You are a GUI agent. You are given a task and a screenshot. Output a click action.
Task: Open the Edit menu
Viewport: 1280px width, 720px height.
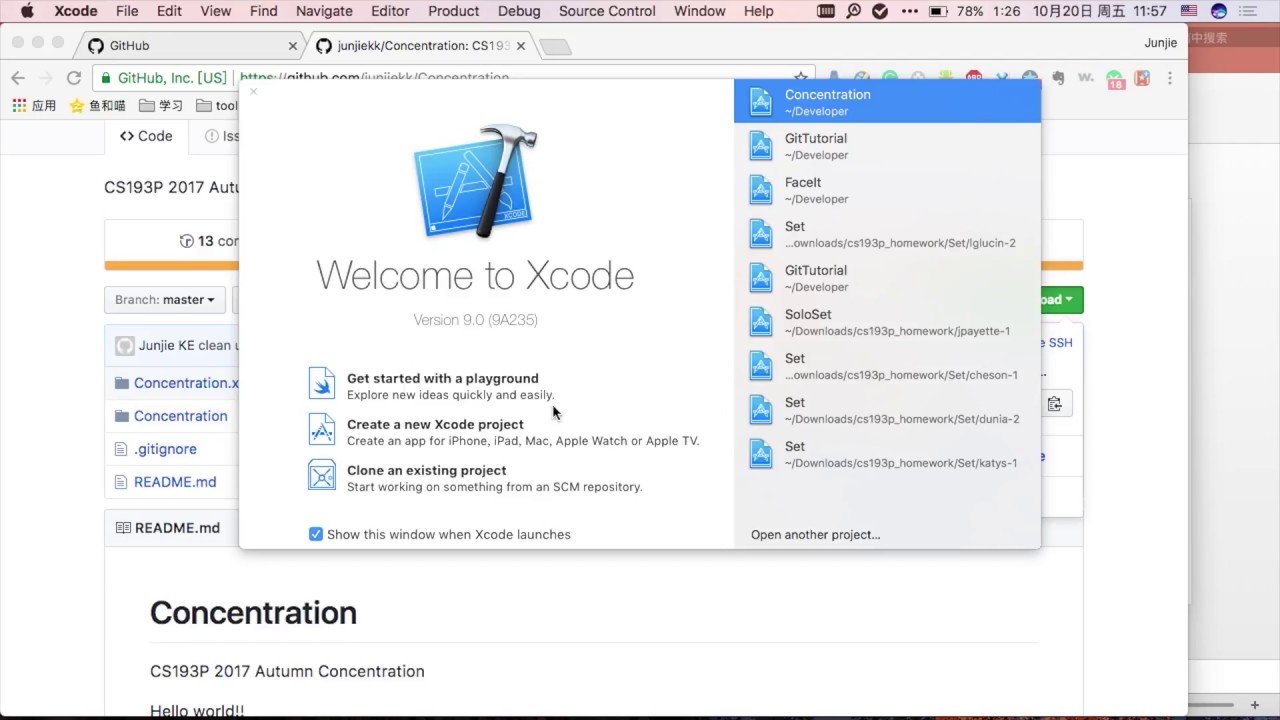(x=169, y=11)
